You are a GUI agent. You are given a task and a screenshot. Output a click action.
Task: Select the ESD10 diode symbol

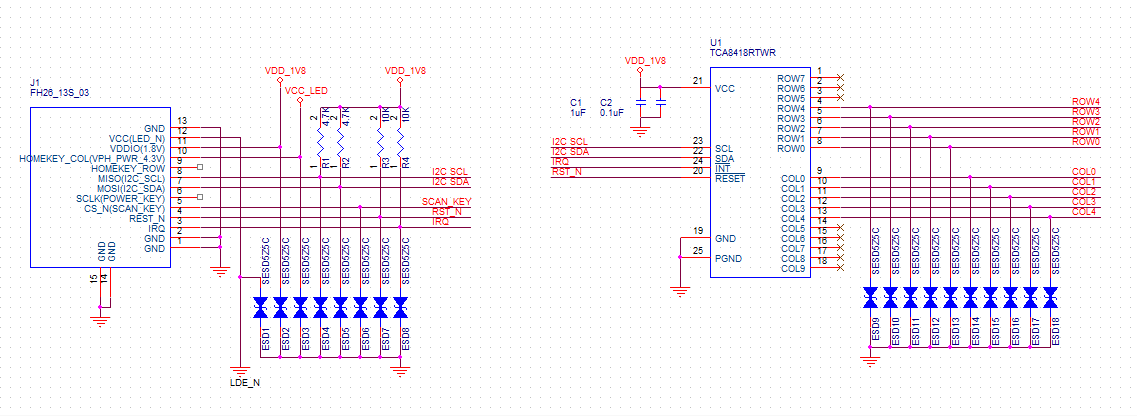click(890, 296)
